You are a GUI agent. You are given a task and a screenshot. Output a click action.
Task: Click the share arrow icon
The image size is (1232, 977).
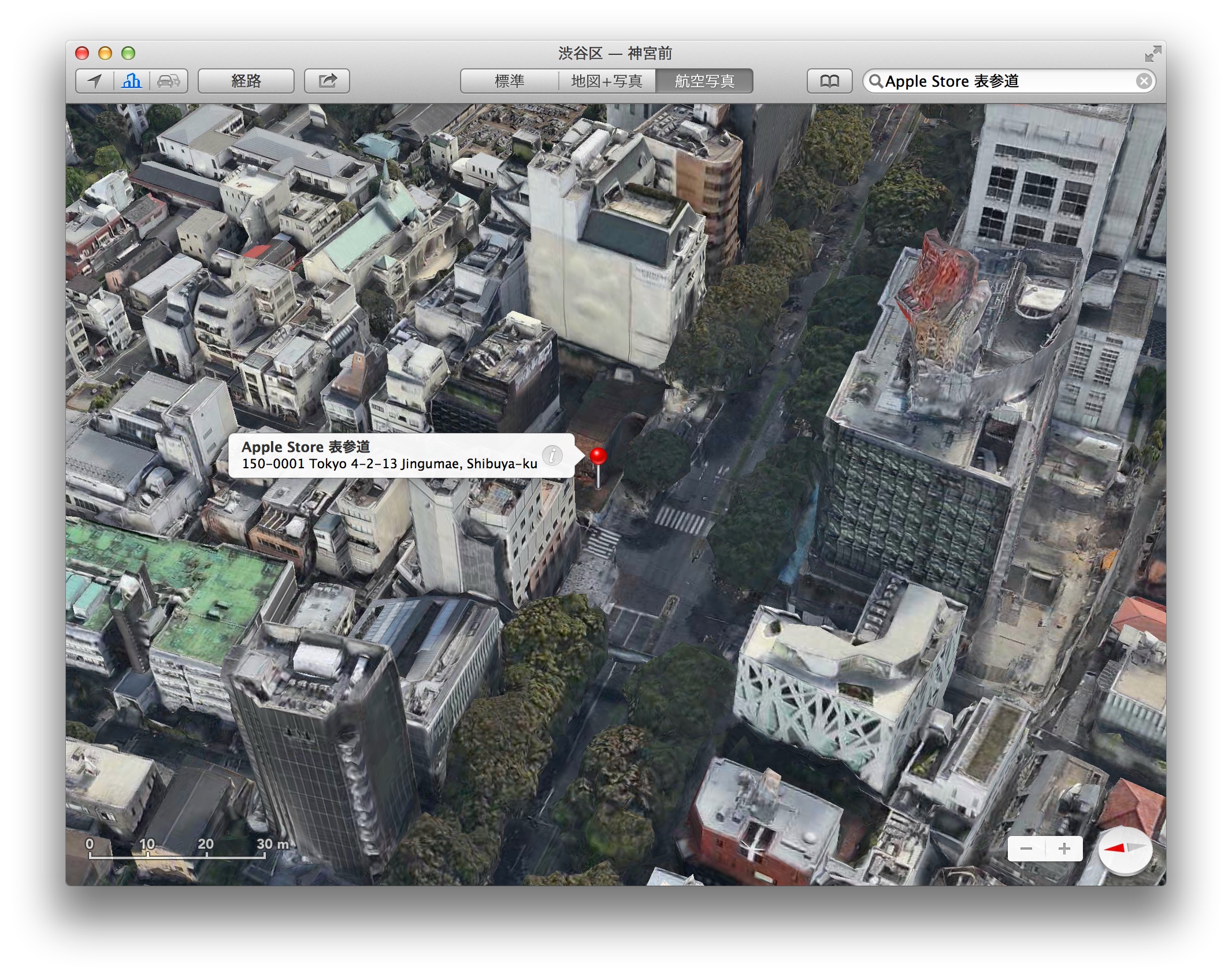pyautogui.click(x=327, y=81)
